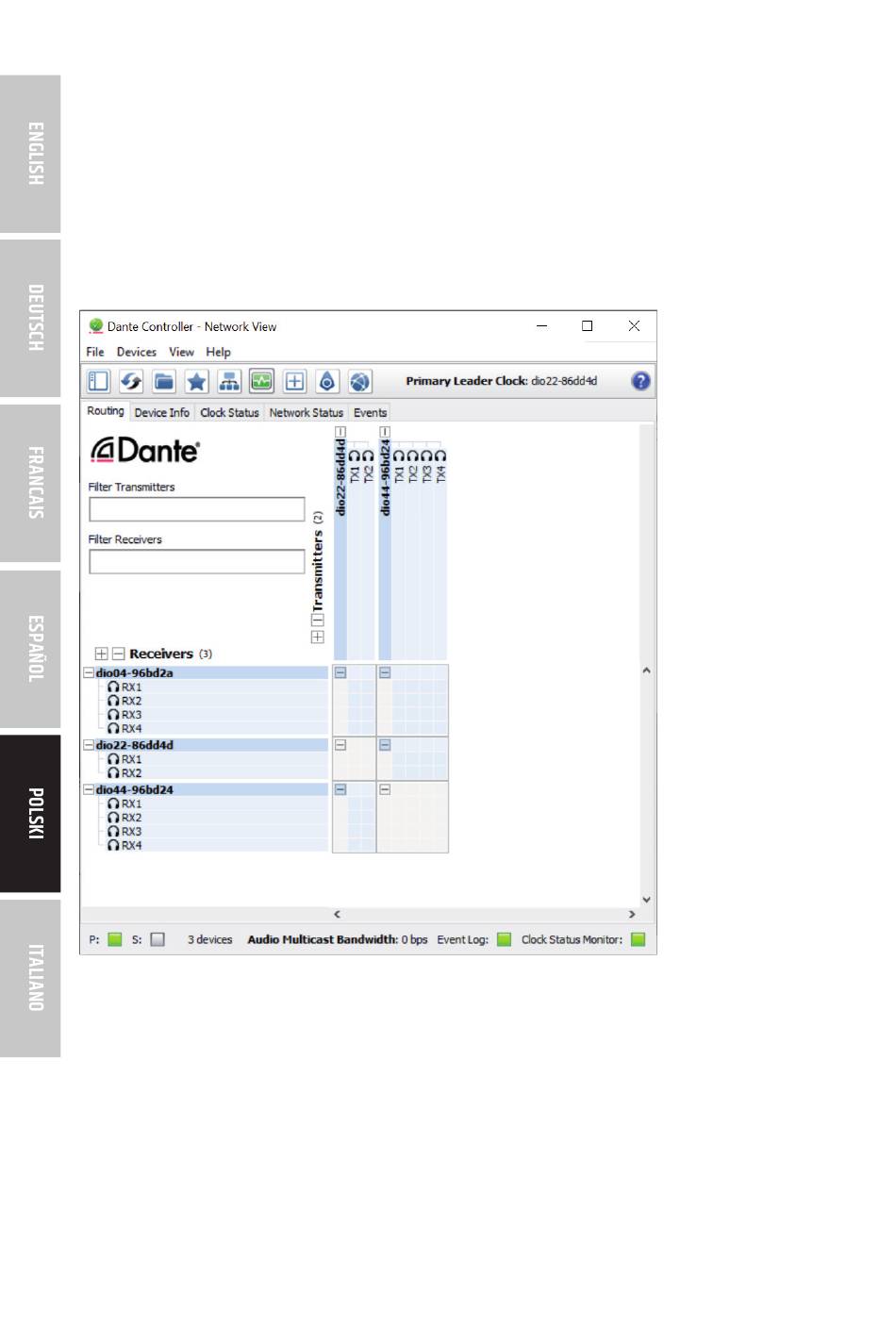Viewport: 896px width, 1325px height.
Task: Collapse the dio04-96bd2a receiver tree node
Action: point(89,673)
